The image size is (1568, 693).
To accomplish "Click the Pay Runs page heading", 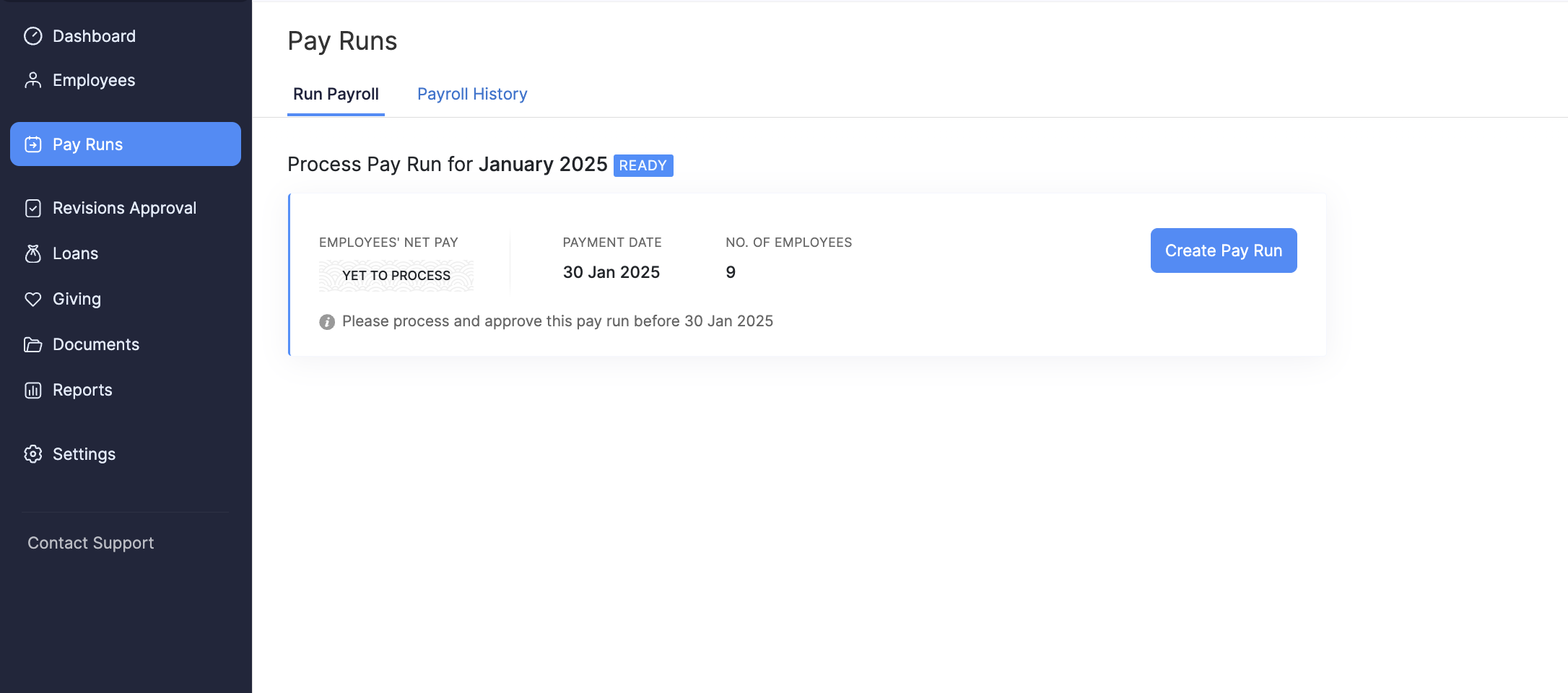I will coord(342,41).
